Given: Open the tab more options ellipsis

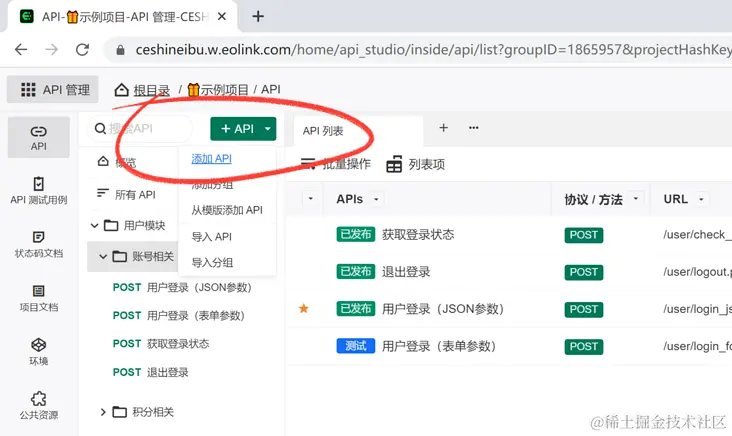Looking at the screenshot, I should (x=473, y=128).
